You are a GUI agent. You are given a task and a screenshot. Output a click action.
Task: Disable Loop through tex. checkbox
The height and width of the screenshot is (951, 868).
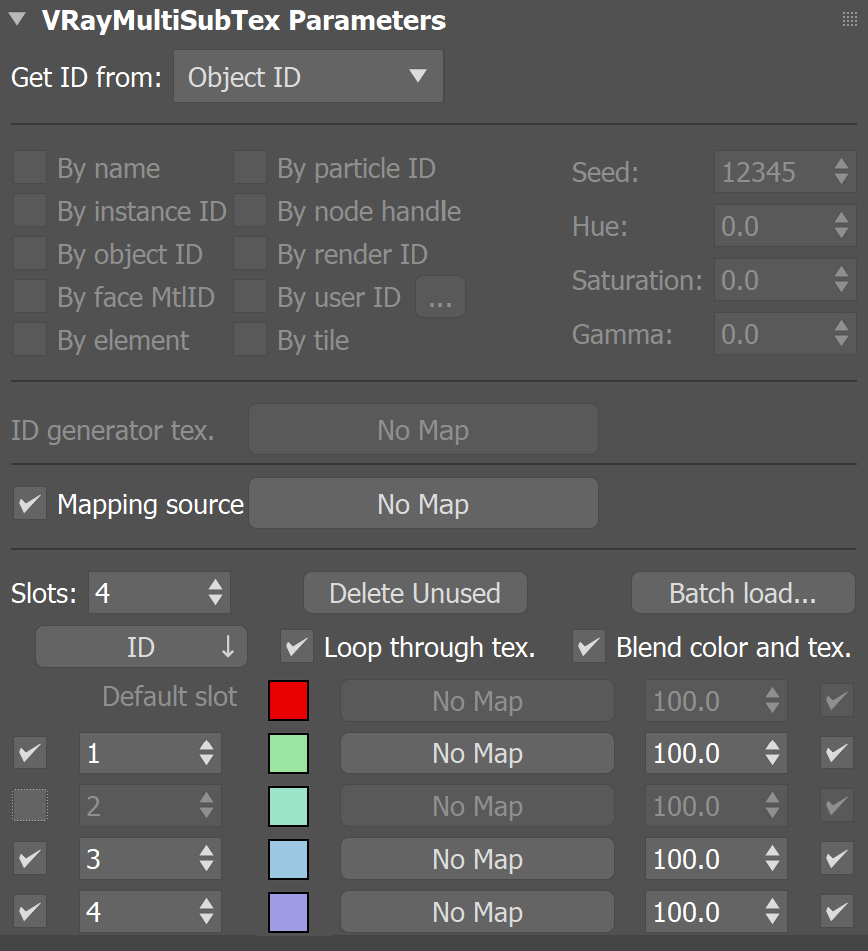[x=297, y=647]
